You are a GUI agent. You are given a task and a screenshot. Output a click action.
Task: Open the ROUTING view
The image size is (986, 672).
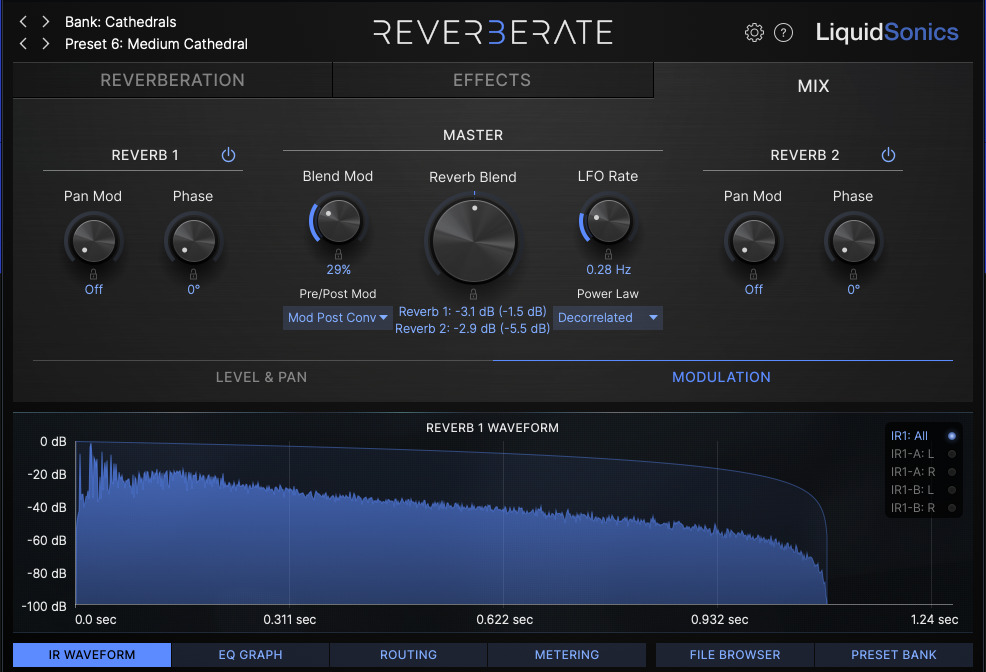click(x=408, y=654)
